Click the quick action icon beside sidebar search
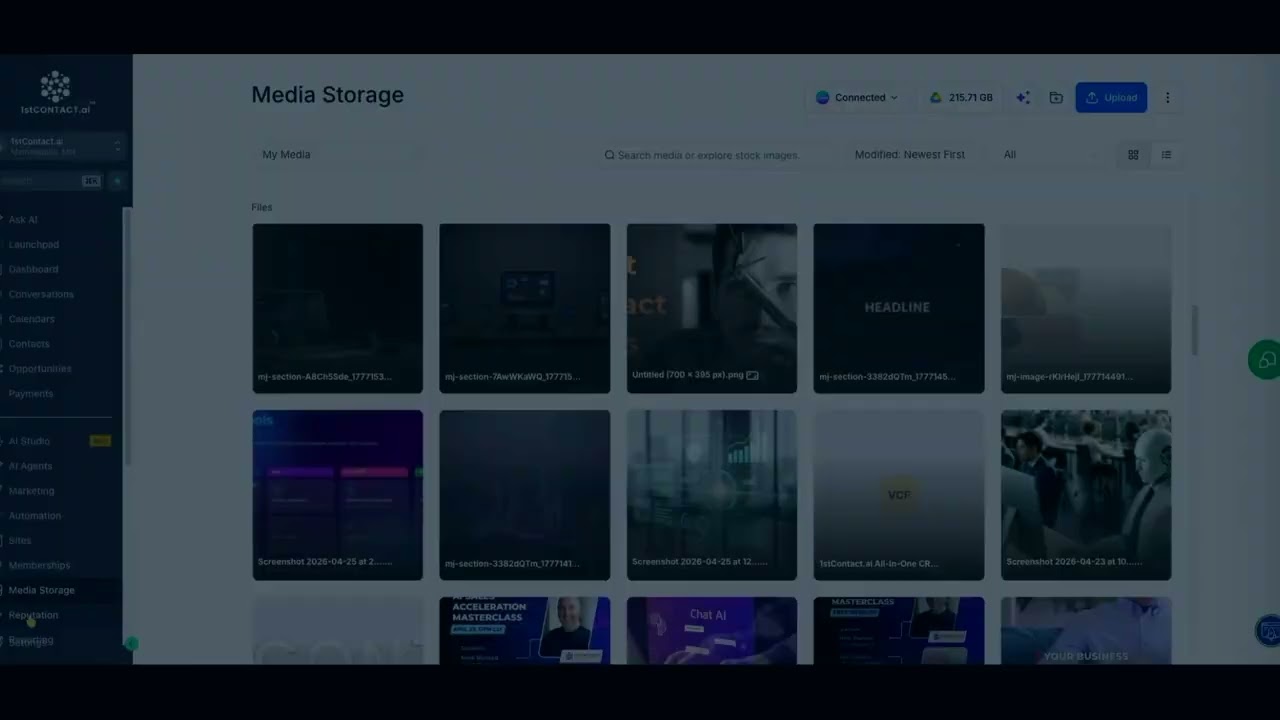Image resolution: width=1280 pixels, height=720 pixels. (x=117, y=181)
